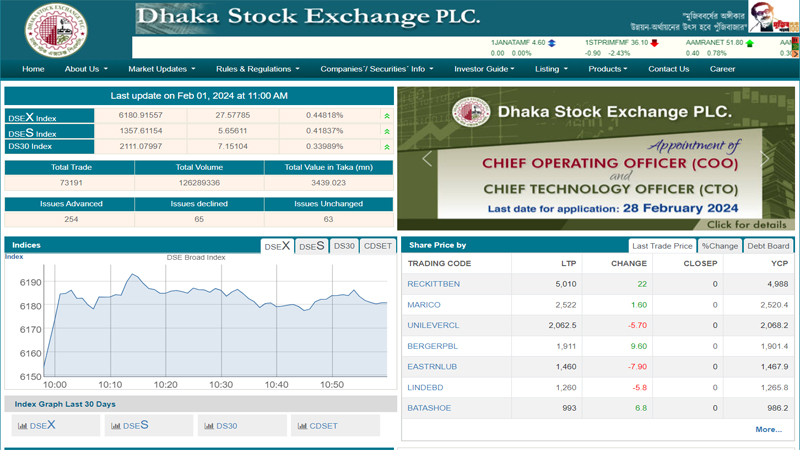This screenshot has height=450, width=800.
Task: Click the DS30 Index green up-arrow icon
Action: pyautogui.click(x=387, y=146)
